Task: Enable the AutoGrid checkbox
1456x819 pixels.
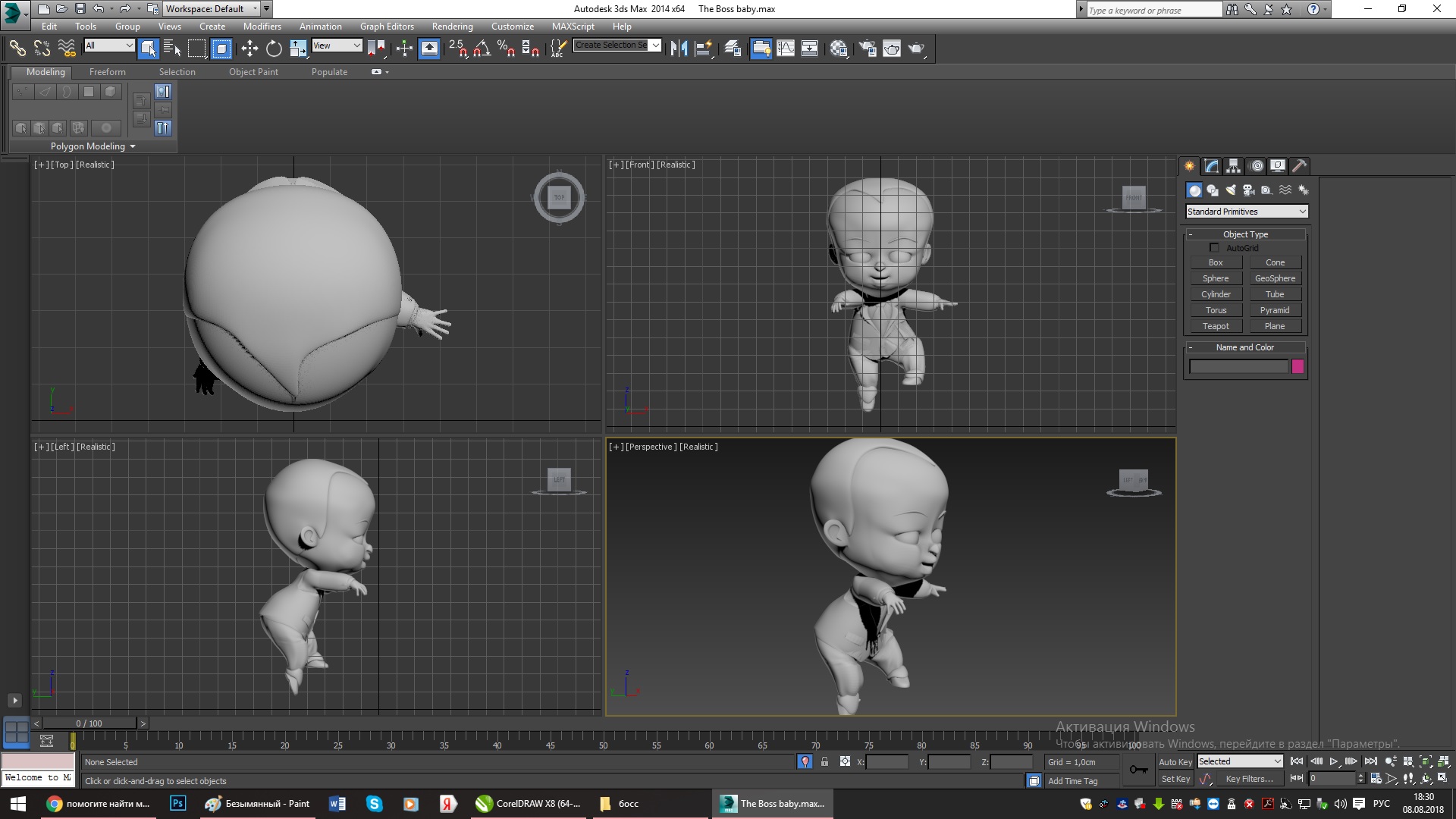Action: (1214, 248)
